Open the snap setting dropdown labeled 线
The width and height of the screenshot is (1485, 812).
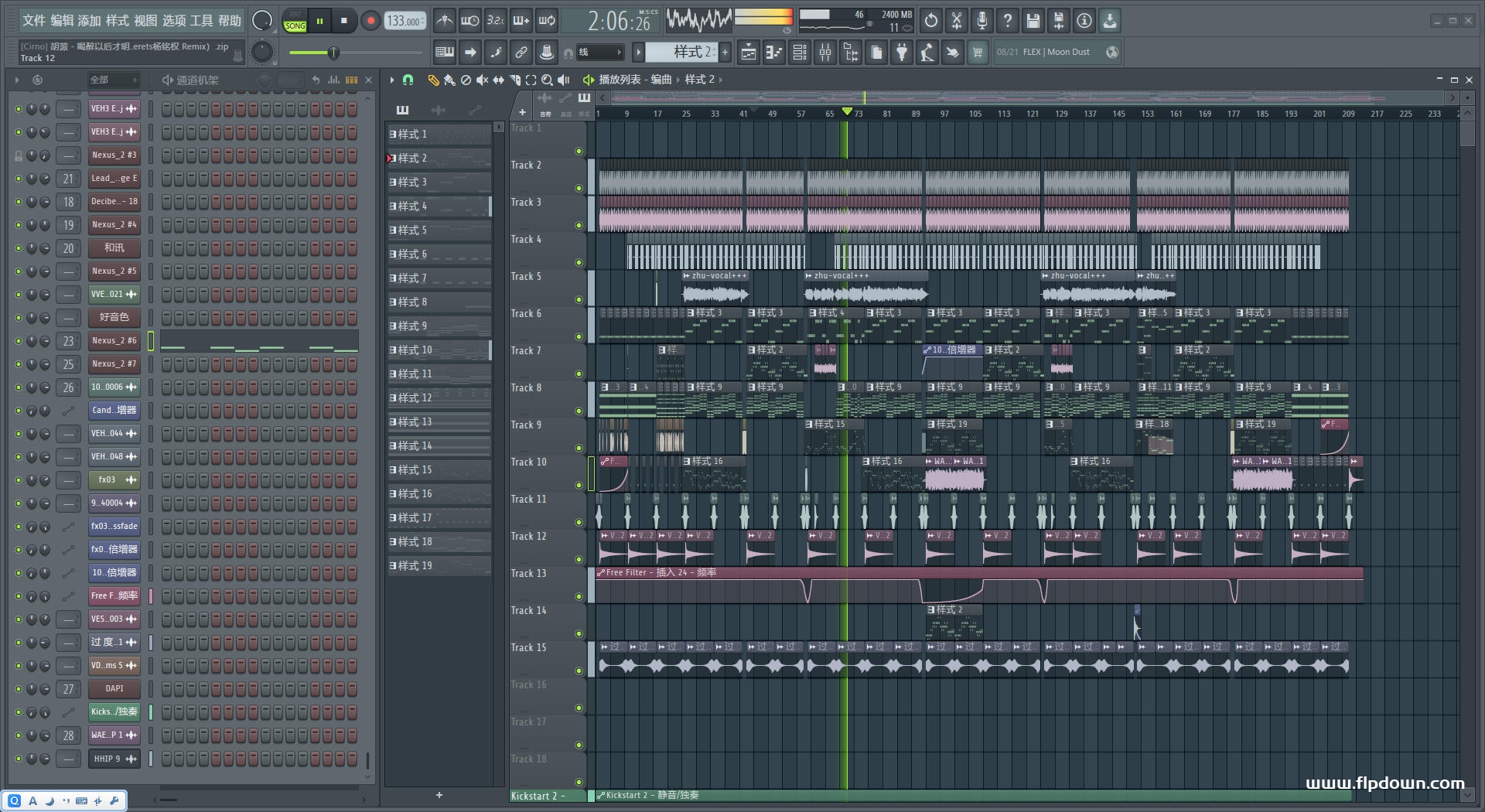pos(599,53)
